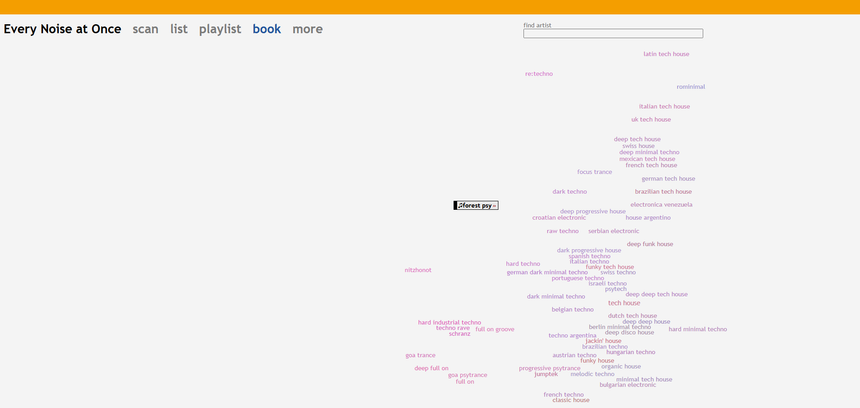Play the latin tech house genre
860x408 pixels.
[x=665, y=54]
